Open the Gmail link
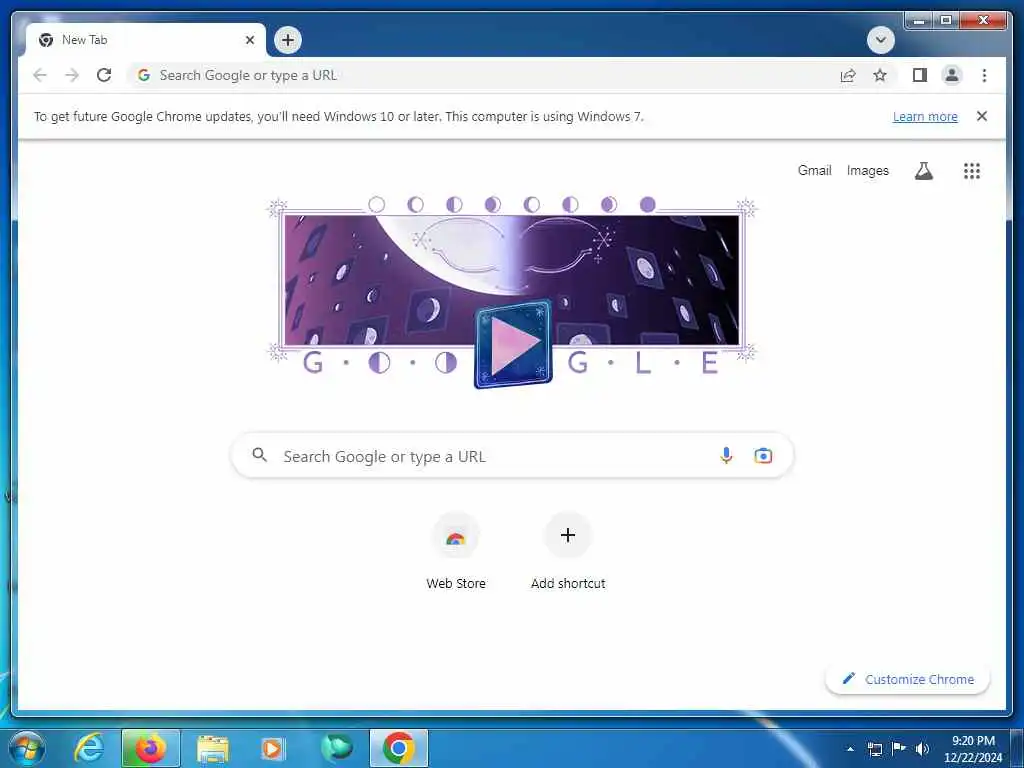Screen dimensions: 1024x768 pyautogui.click(x=814, y=170)
